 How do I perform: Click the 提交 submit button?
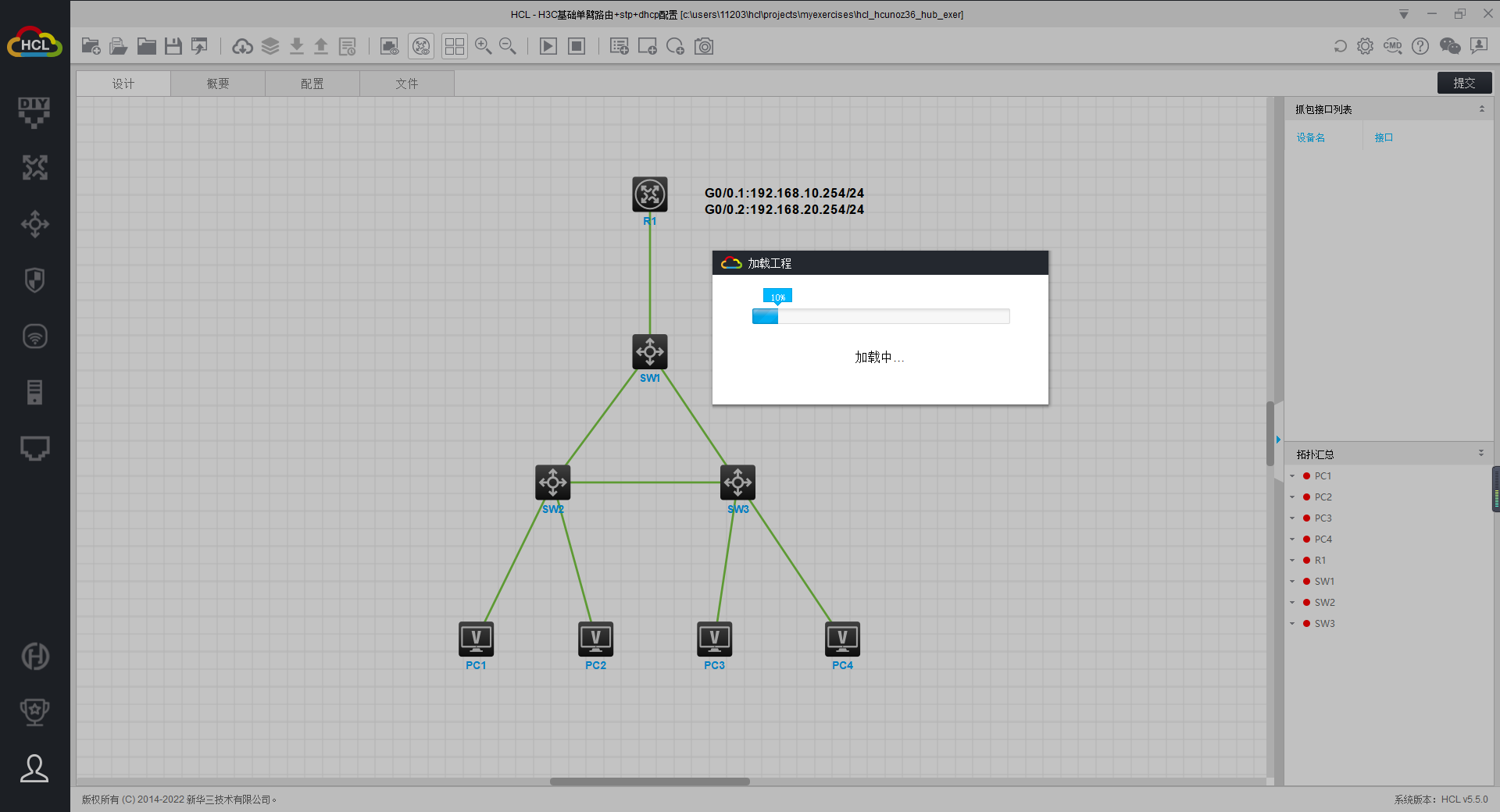1464,83
